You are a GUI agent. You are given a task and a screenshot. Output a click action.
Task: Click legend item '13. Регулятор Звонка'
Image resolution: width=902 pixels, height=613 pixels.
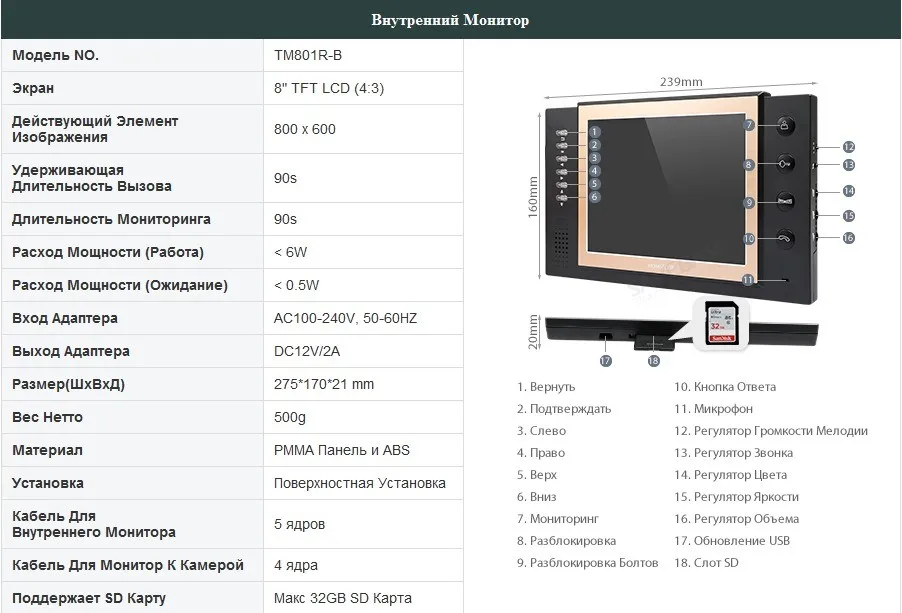click(733, 453)
